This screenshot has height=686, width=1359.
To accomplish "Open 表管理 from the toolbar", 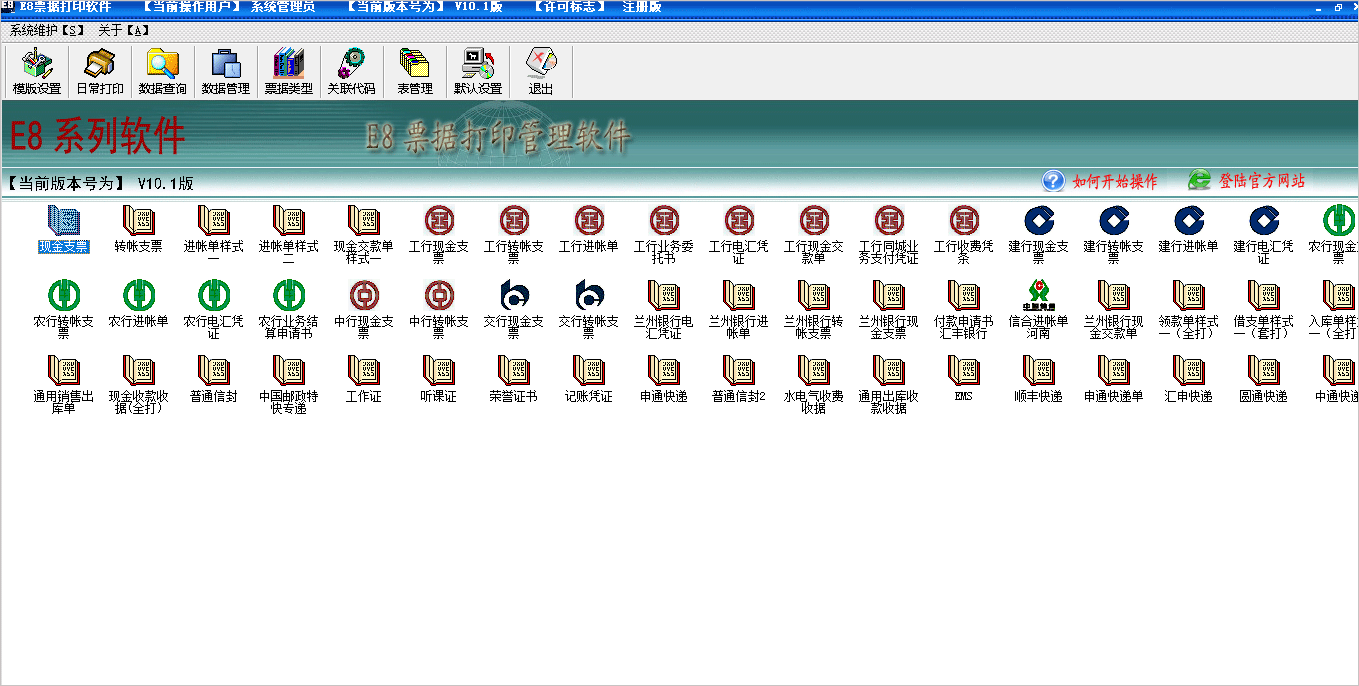I will coord(414,72).
